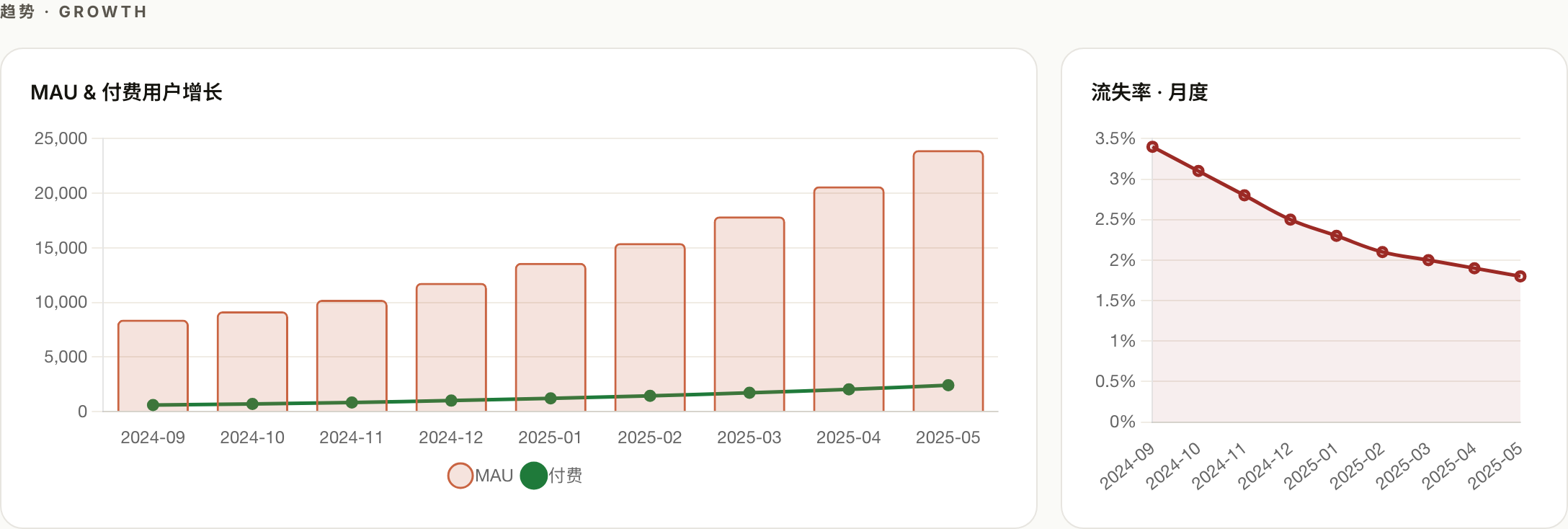The image size is (1568, 529).
Task: Select the 2024-09 MAU bar
Action: tap(153, 366)
